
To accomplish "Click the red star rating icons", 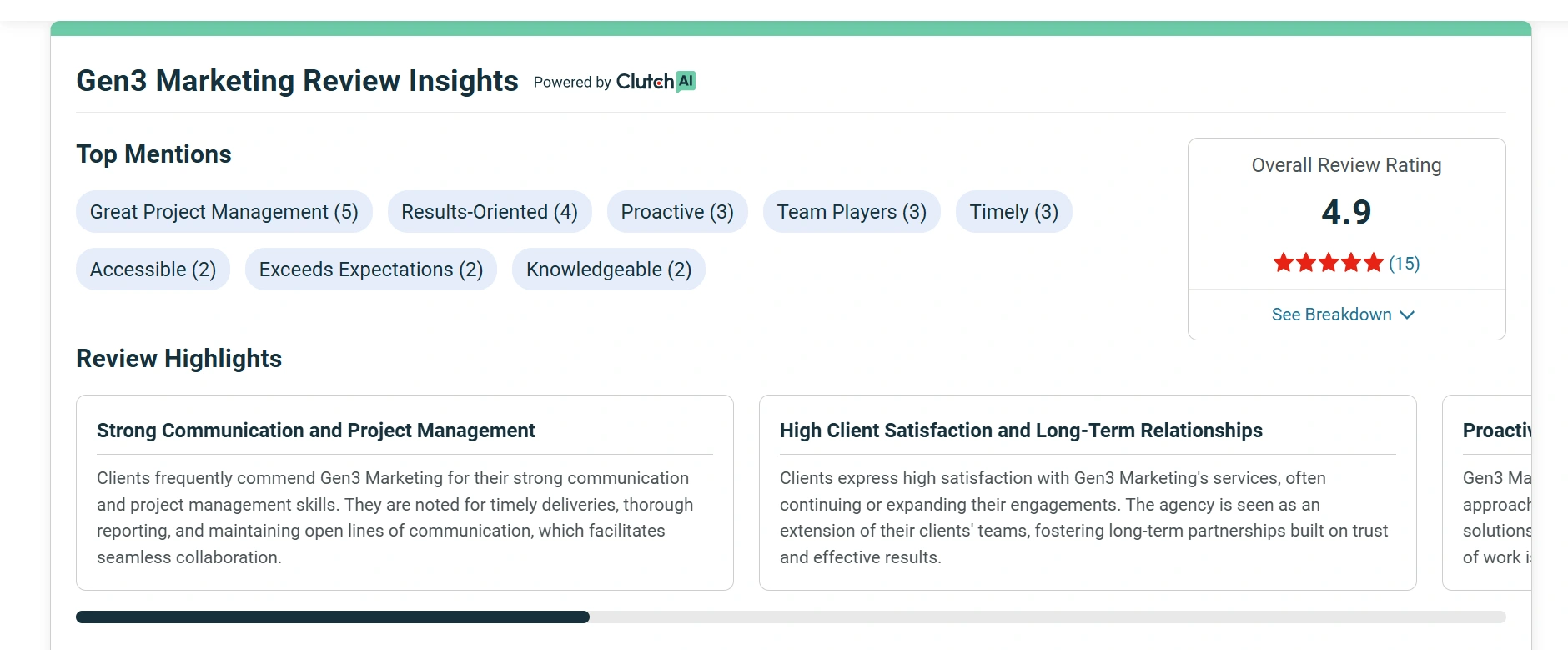I will pos(1328,264).
